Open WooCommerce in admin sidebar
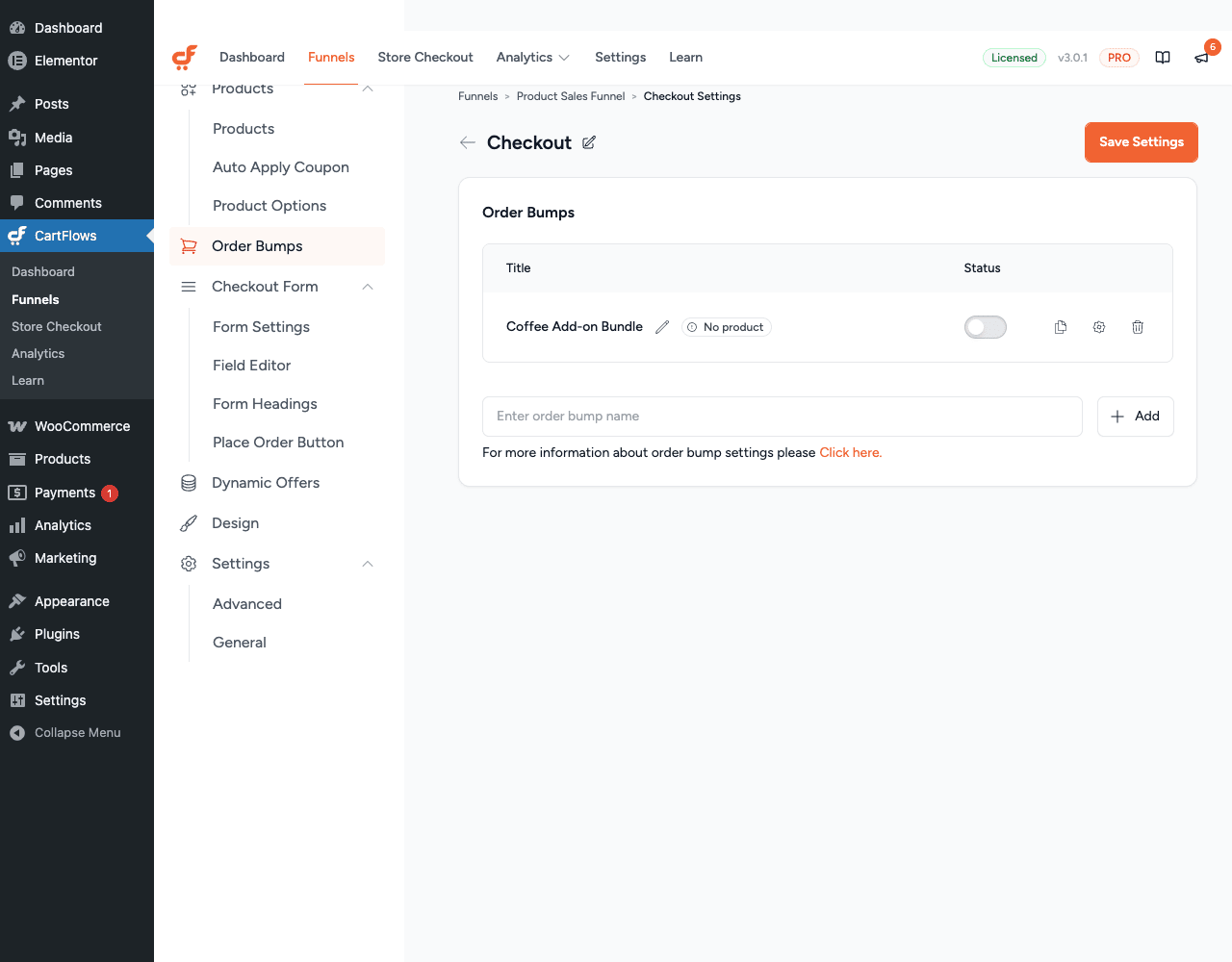1232x962 pixels. click(x=77, y=426)
